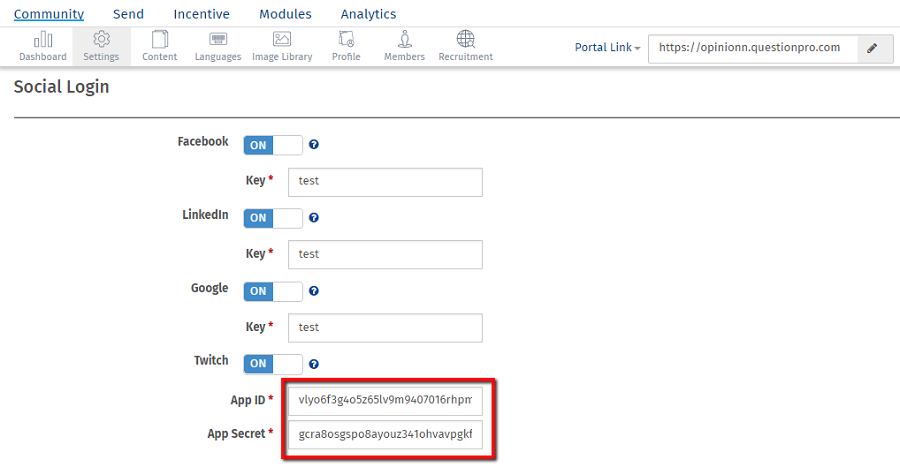Toggle the LinkedIn ON switch
This screenshot has height=467, width=900.
pos(273,218)
